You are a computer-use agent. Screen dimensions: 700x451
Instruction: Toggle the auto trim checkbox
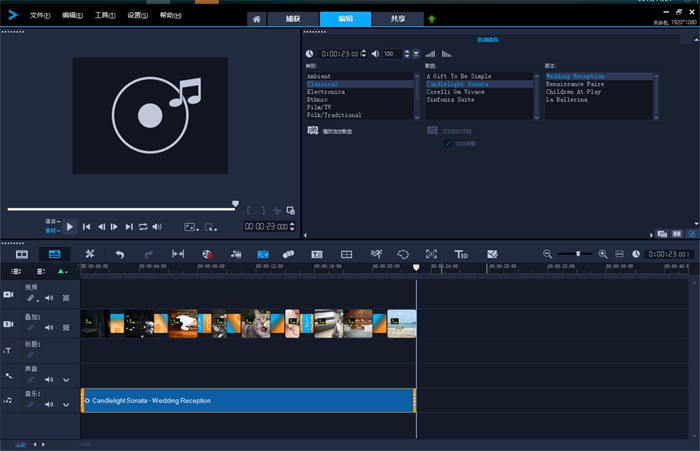point(447,144)
